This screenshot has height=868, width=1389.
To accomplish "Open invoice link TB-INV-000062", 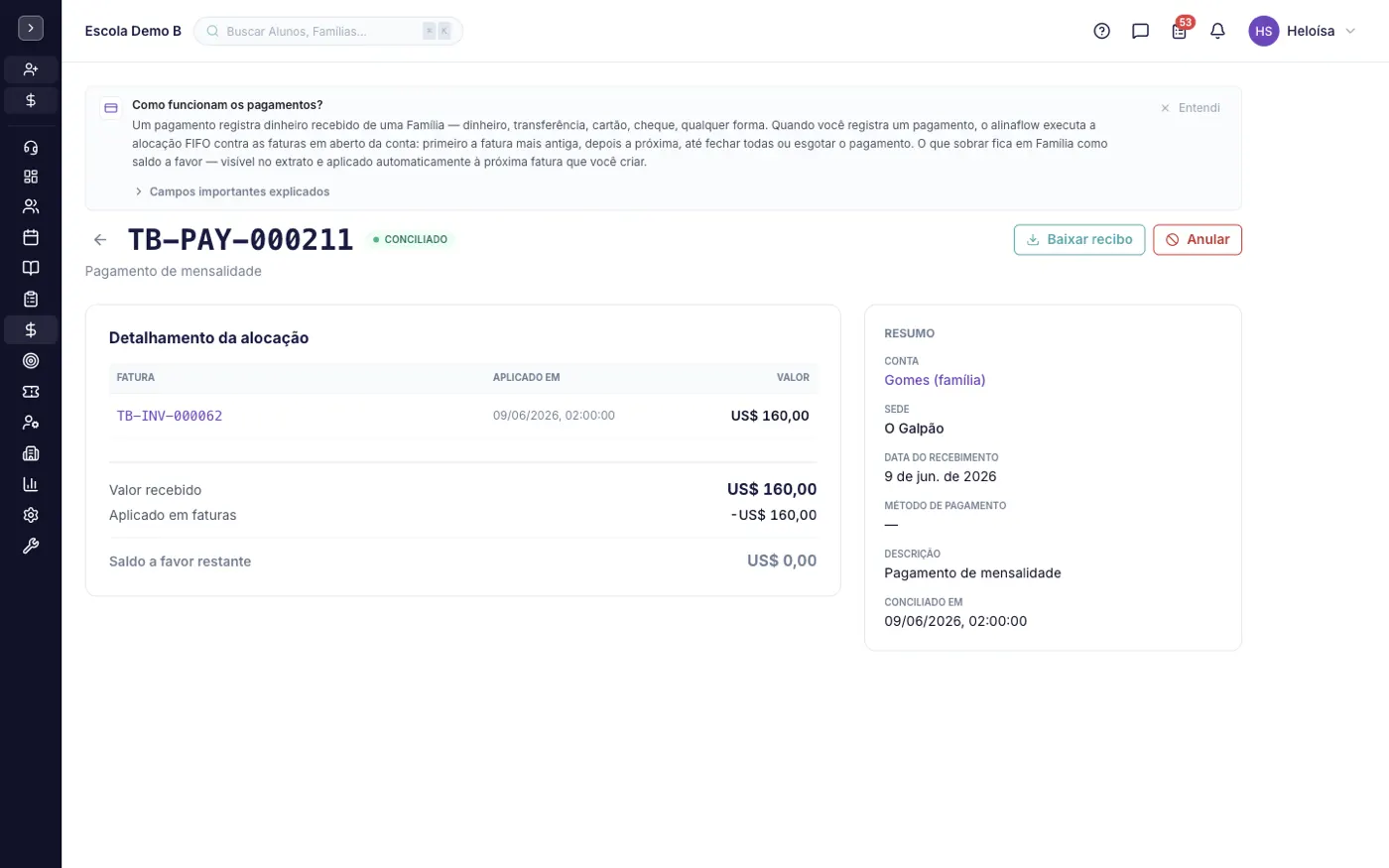I will [170, 416].
